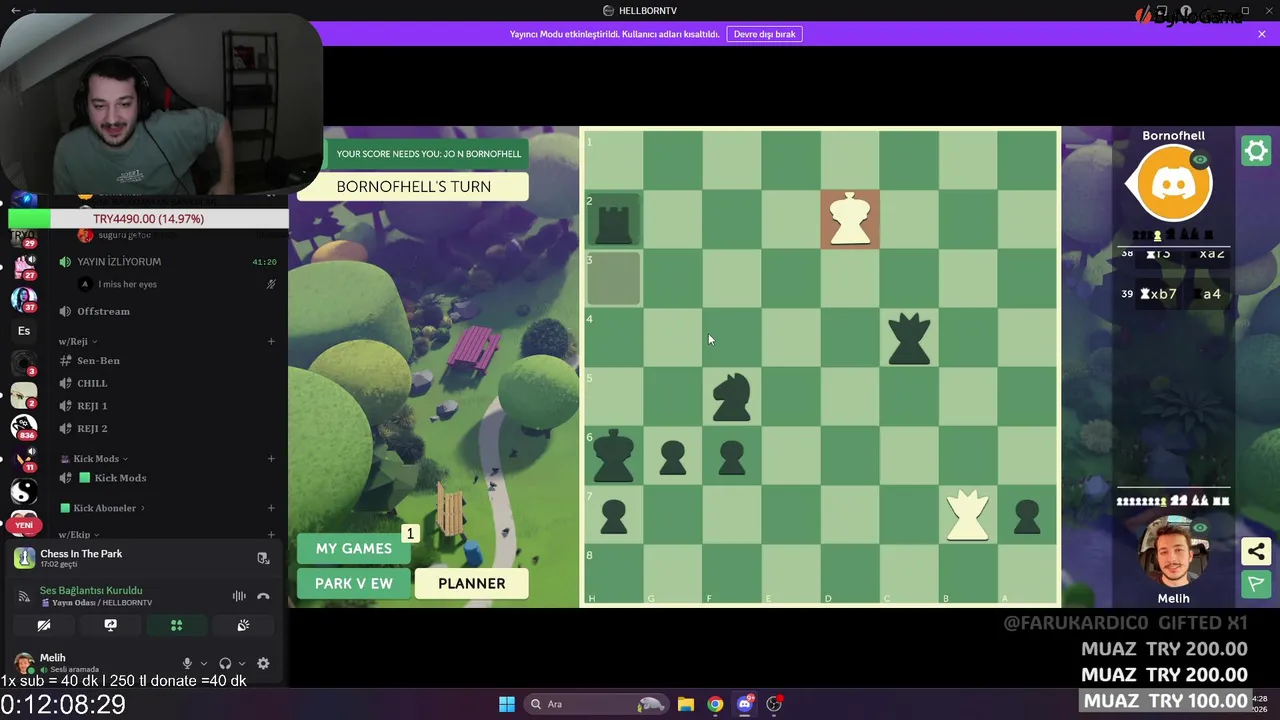Expand the Kick Aboneler category
The image size is (1280, 720).
click(103, 508)
